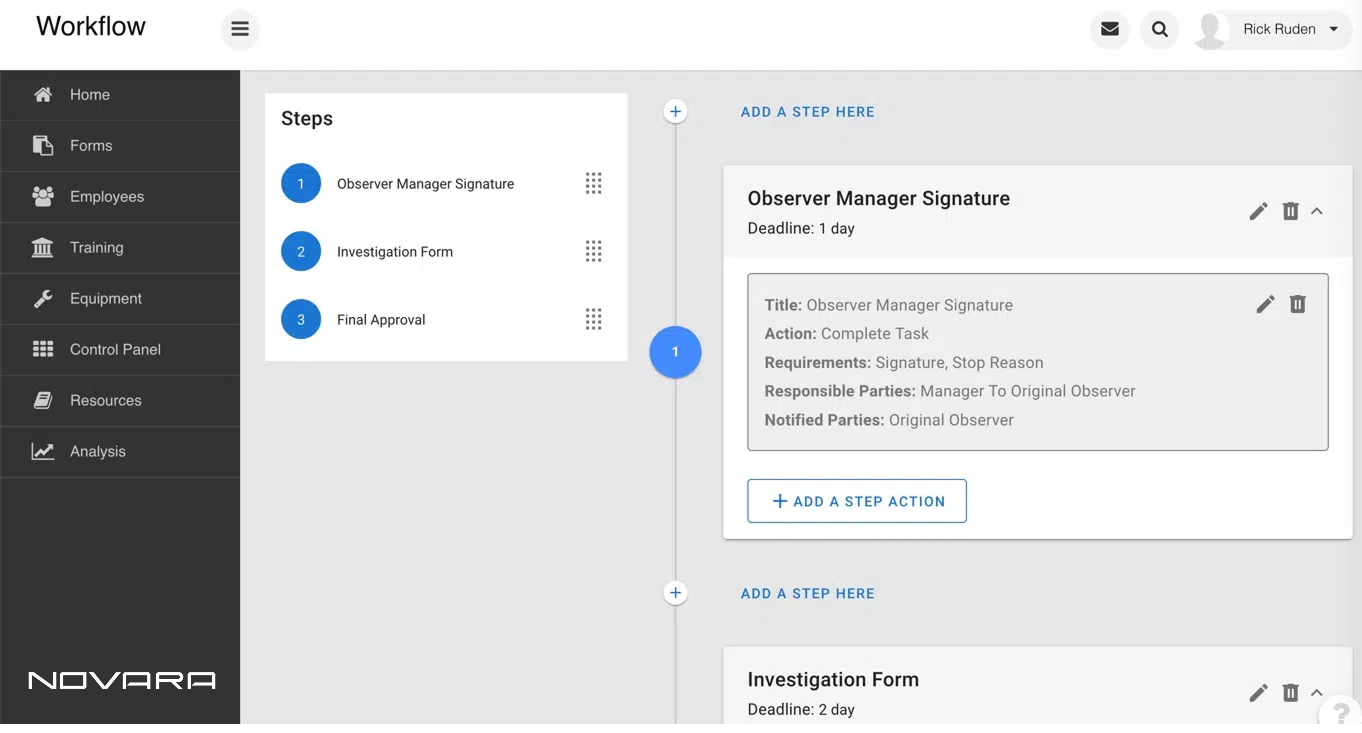Viewport: 1362px width, 733px height.
Task: Grab the drag handle for Final Approval
Action: [594, 320]
